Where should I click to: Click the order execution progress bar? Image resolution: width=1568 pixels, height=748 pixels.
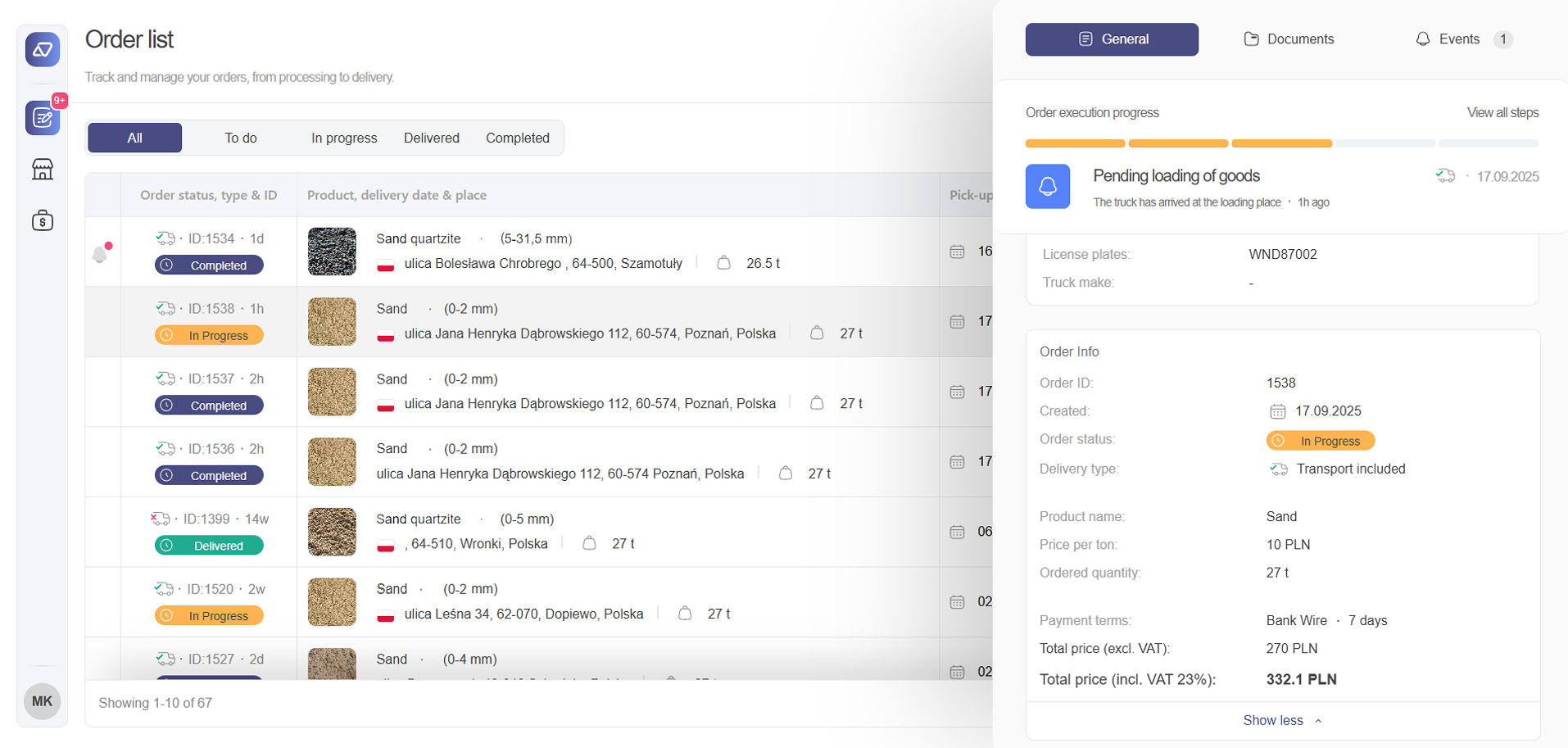click(1281, 144)
